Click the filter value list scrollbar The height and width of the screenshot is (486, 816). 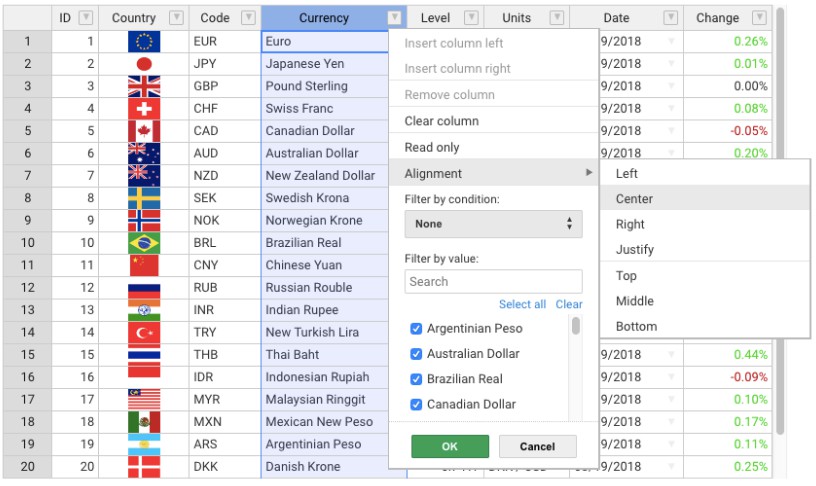(575, 327)
